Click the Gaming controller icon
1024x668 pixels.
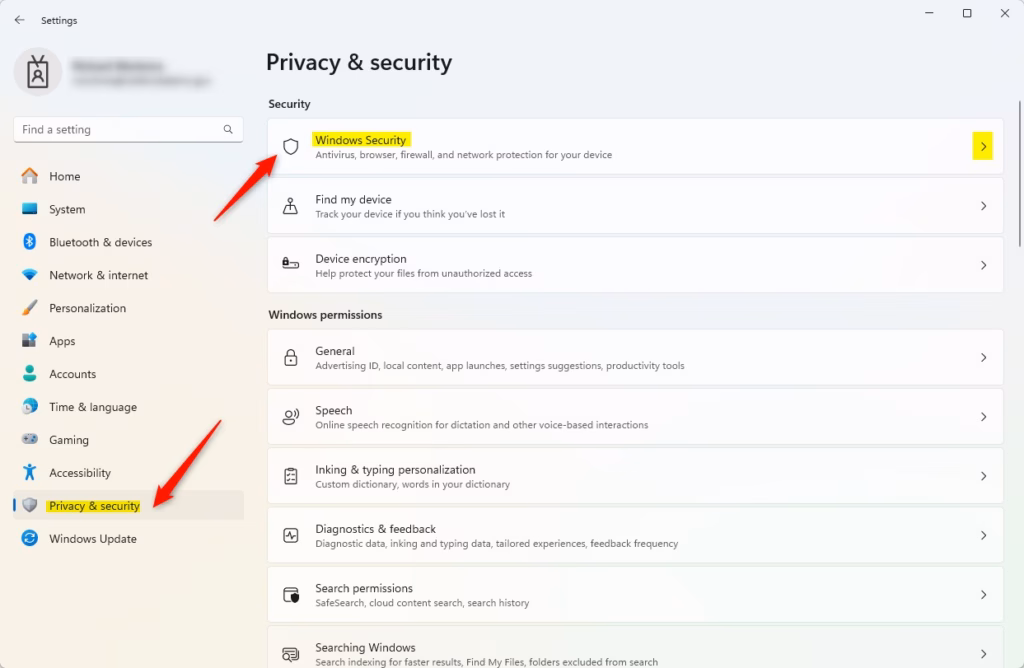pyautogui.click(x=29, y=439)
